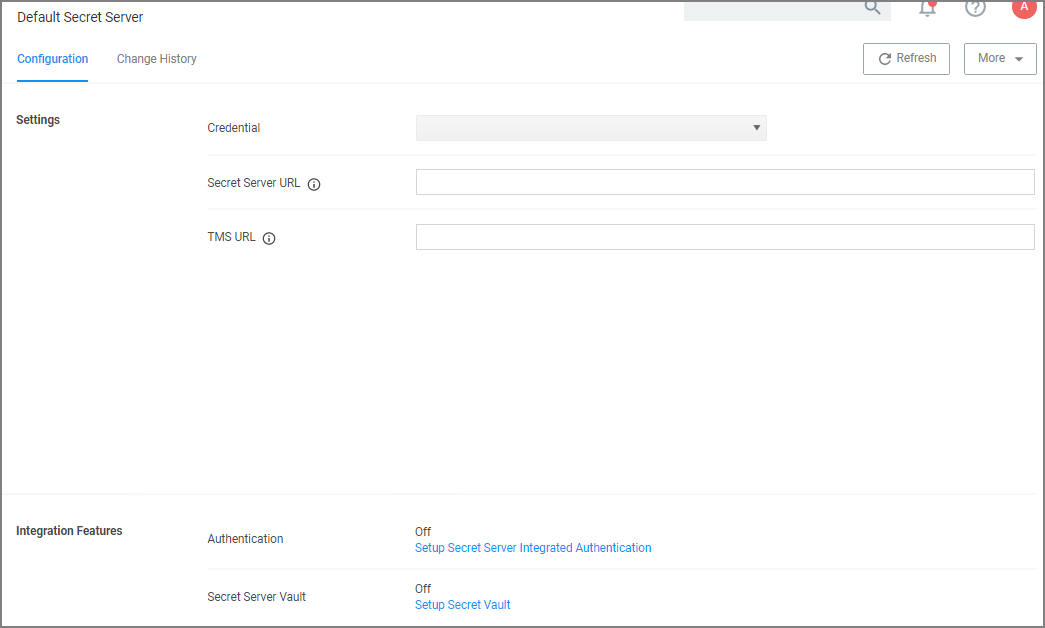The width and height of the screenshot is (1045, 628).
Task: Click the Integration Features heading
Action: [69, 531]
